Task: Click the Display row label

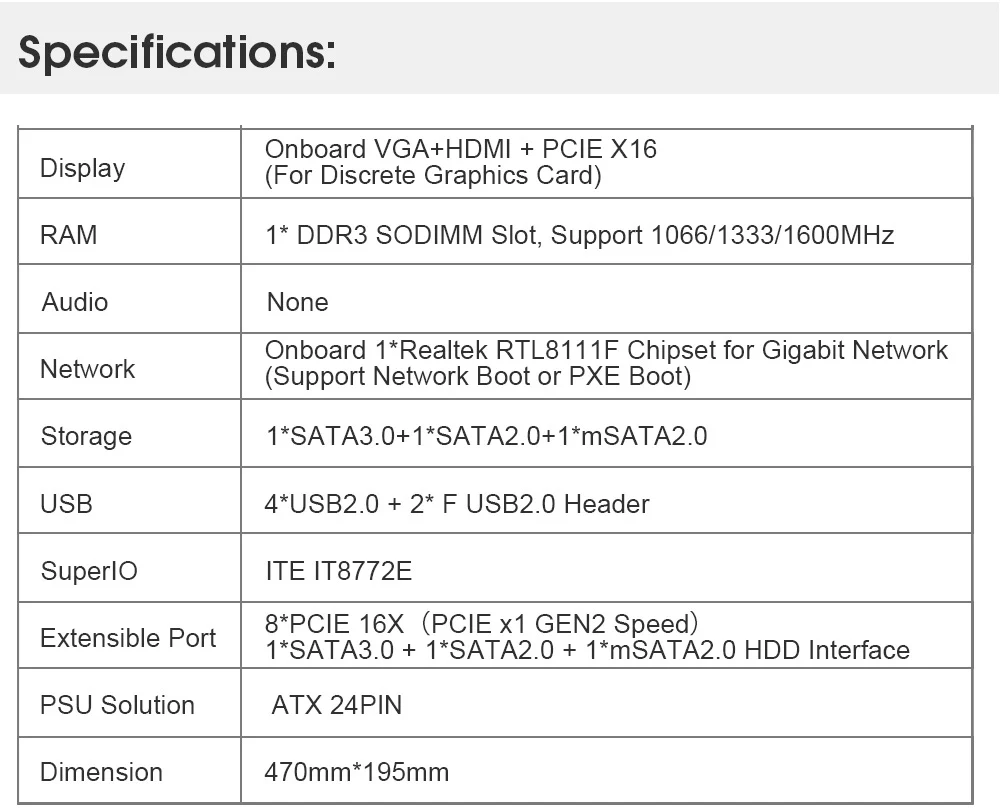Action: pos(82,168)
